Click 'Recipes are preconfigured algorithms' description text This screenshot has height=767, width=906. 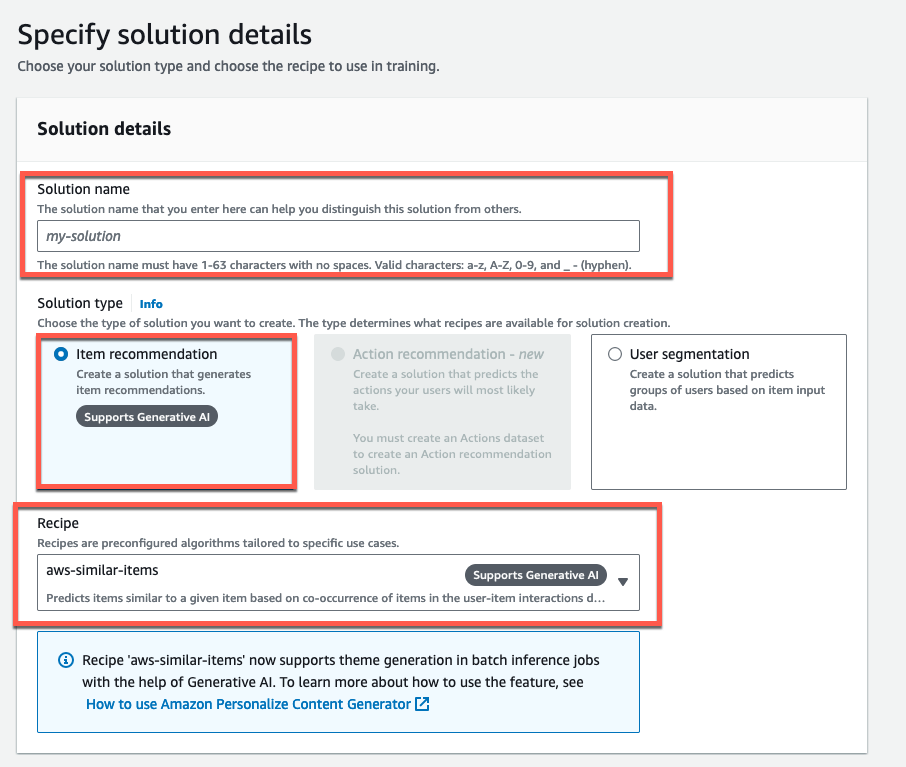click(x=218, y=543)
